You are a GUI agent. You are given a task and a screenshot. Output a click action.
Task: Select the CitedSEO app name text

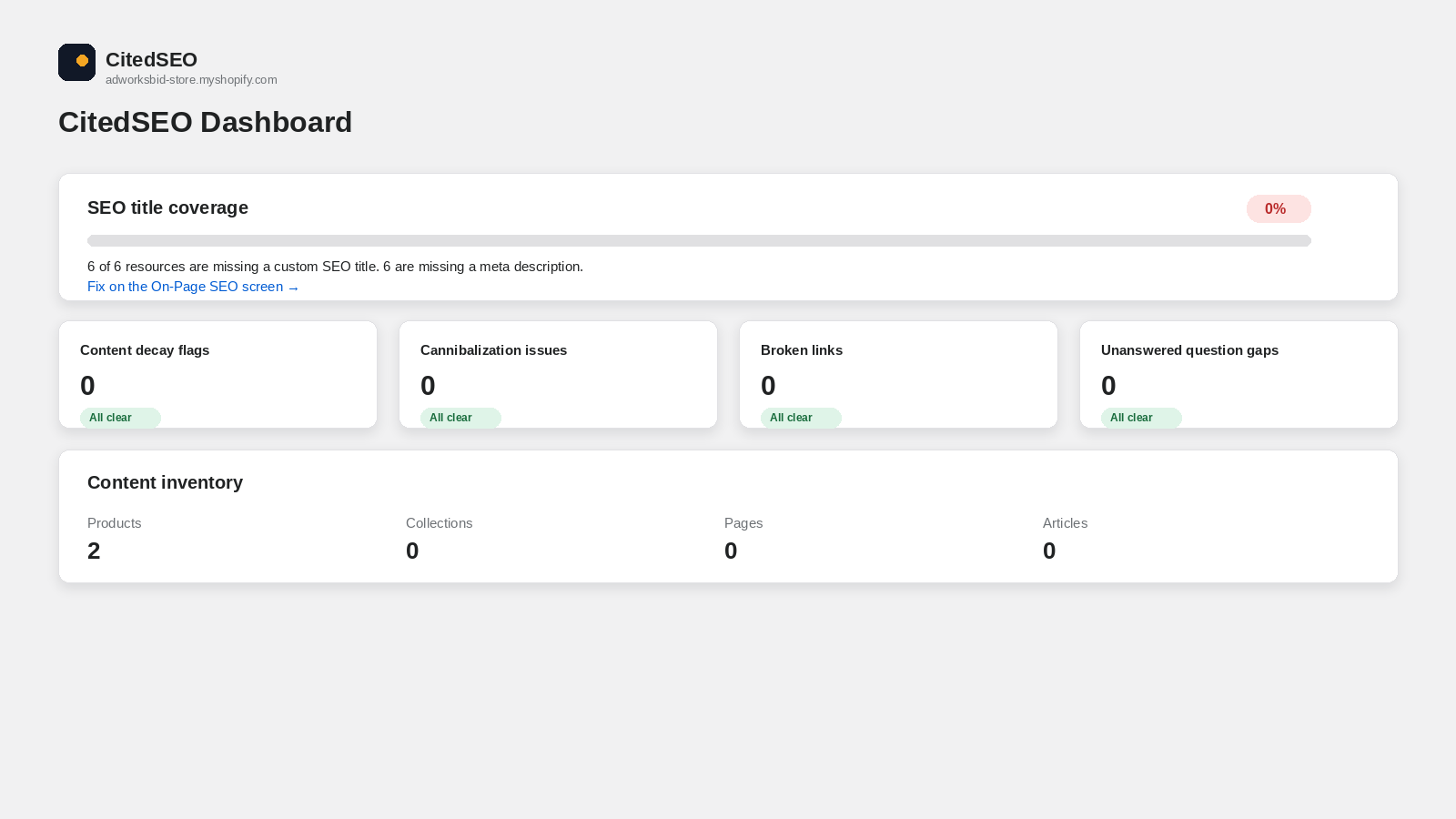(x=151, y=59)
